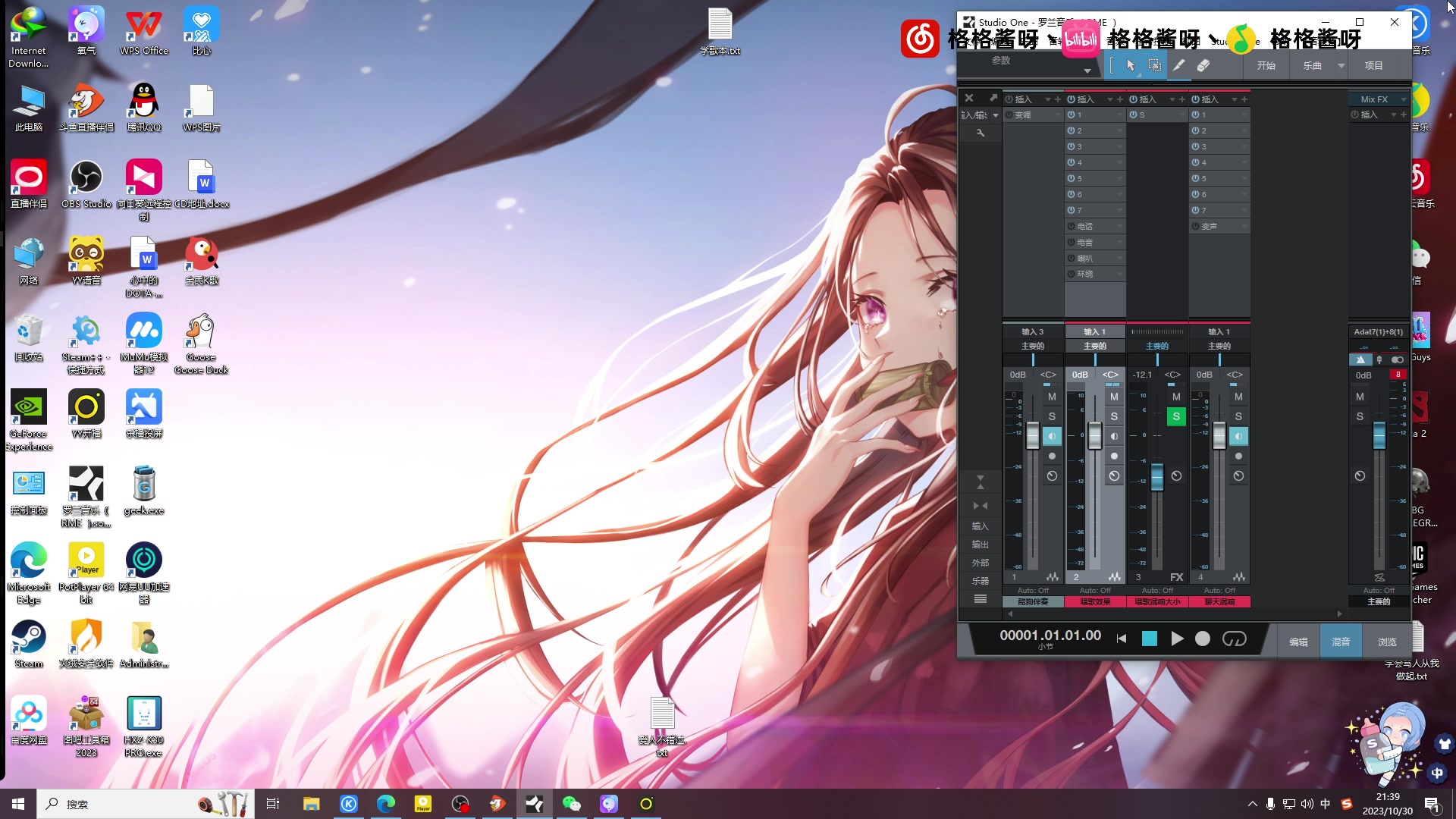Switch to the 混音 view tab

pyautogui.click(x=1341, y=642)
